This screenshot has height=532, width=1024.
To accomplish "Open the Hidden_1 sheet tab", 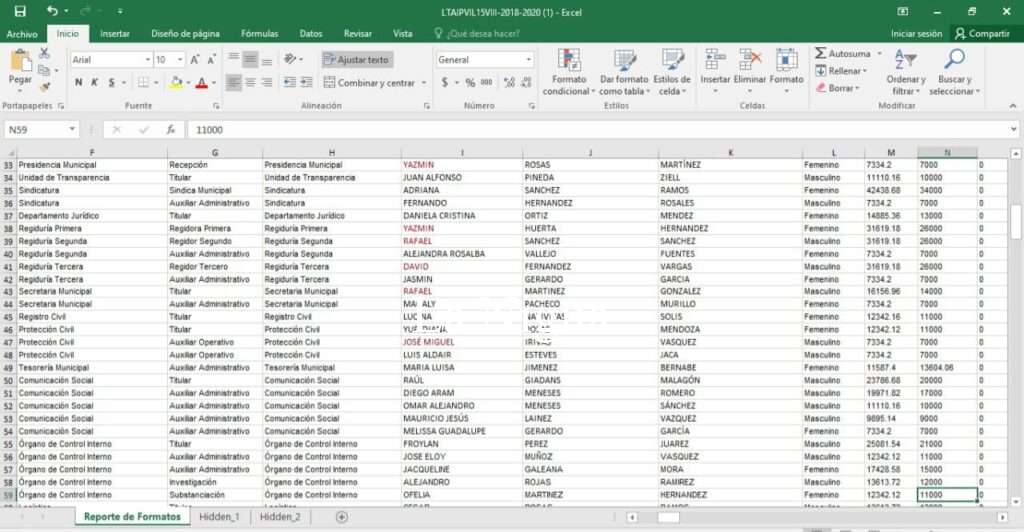I will click(x=217, y=517).
